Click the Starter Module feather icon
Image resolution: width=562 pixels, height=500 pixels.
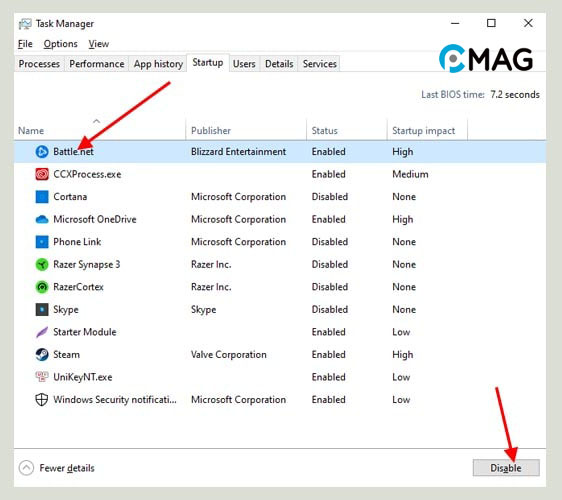[x=42, y=332]
